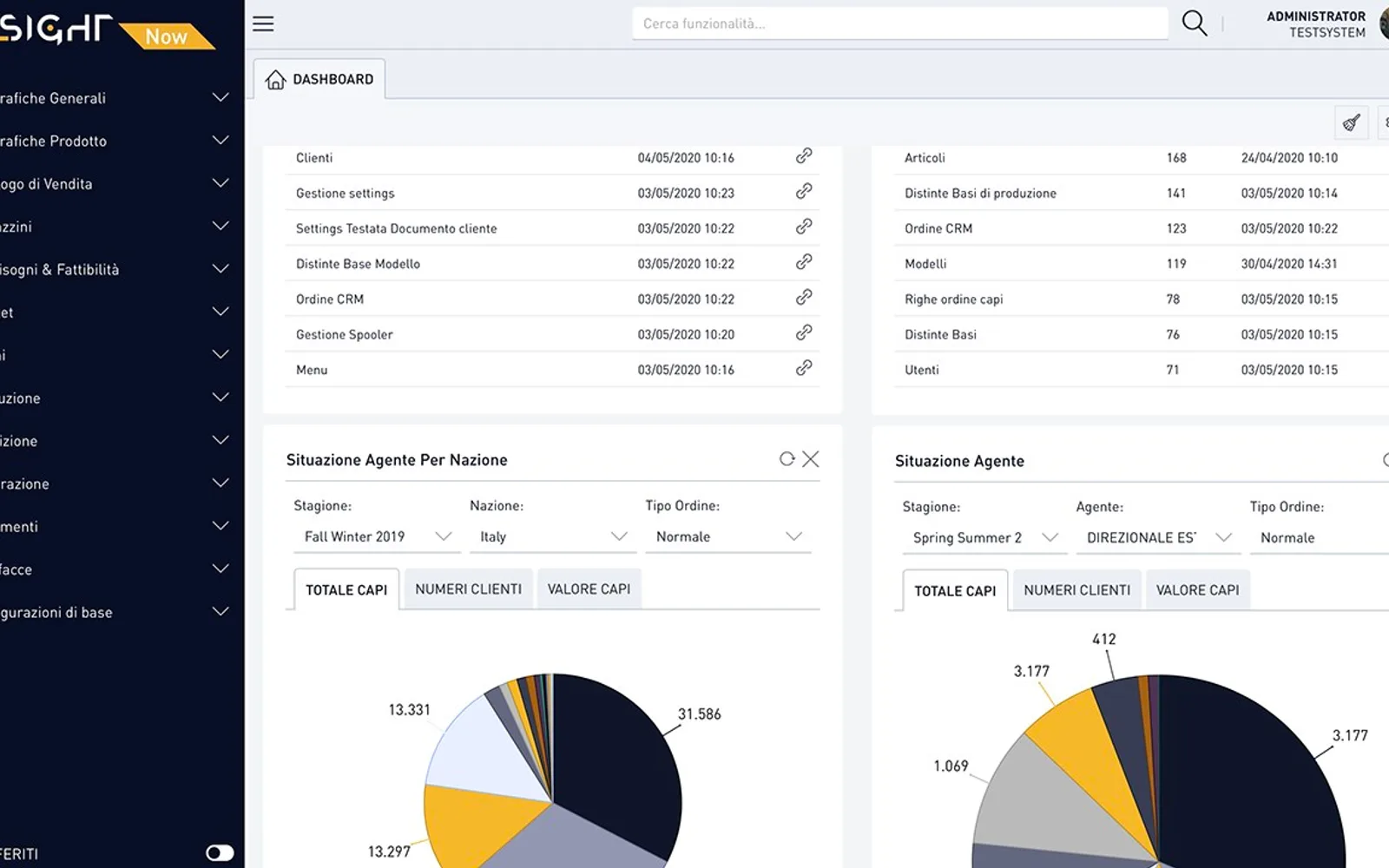Click ADMINISTRATOR TESTSYSTEM user label
This screenshot has height=868, width=1389.
click(x=1316, y=24)
